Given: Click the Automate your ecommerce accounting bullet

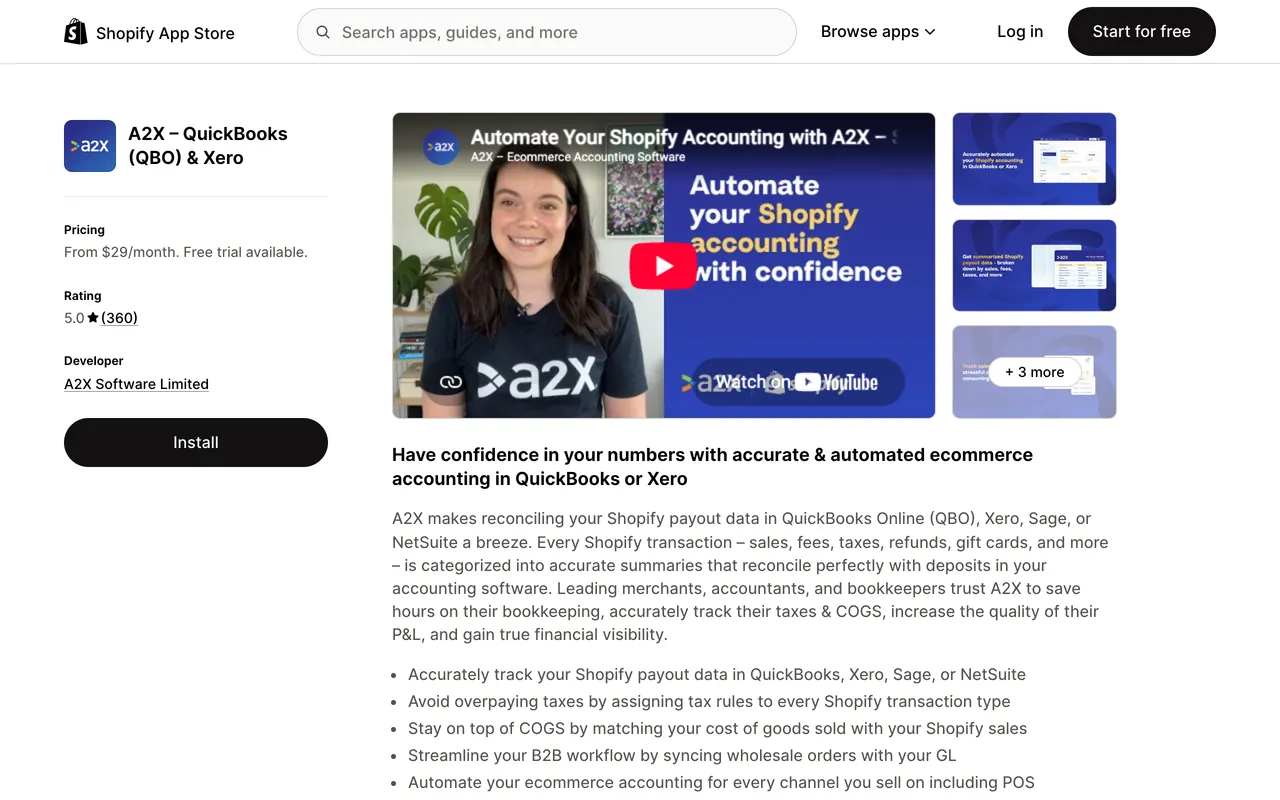Looking at the screenshot, I should [x=721, y=782].
